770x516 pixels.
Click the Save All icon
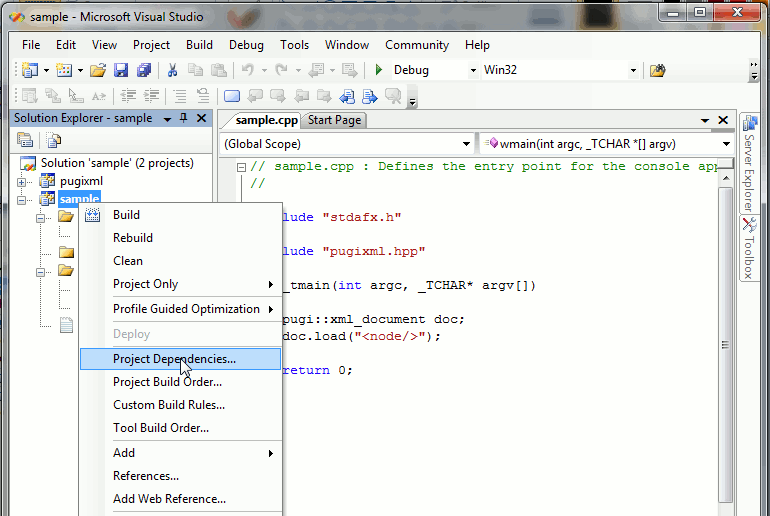tap(144, 70)
